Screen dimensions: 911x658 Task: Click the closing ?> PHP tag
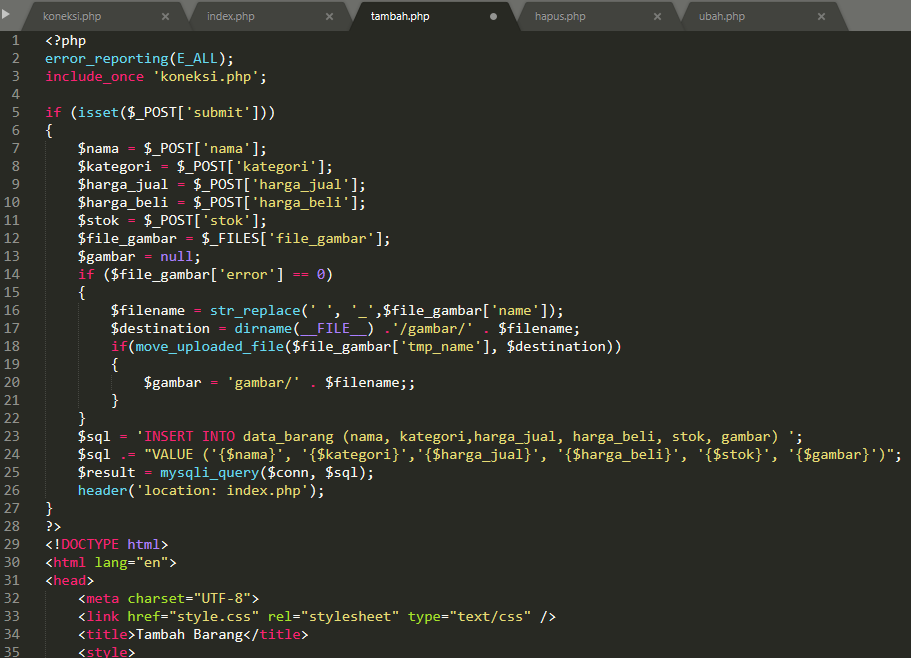pos(53,527)
